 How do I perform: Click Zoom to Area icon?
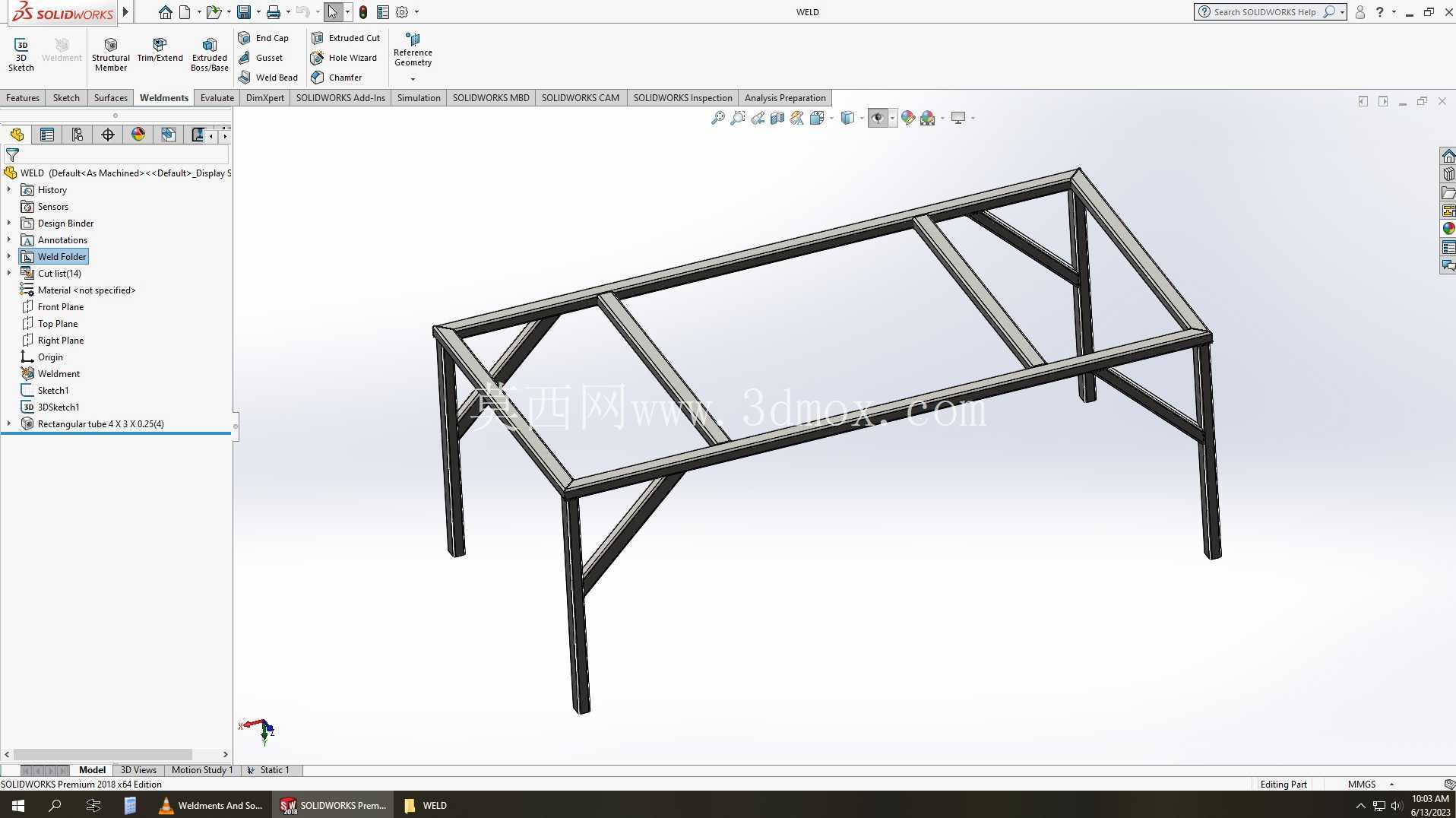737,118
